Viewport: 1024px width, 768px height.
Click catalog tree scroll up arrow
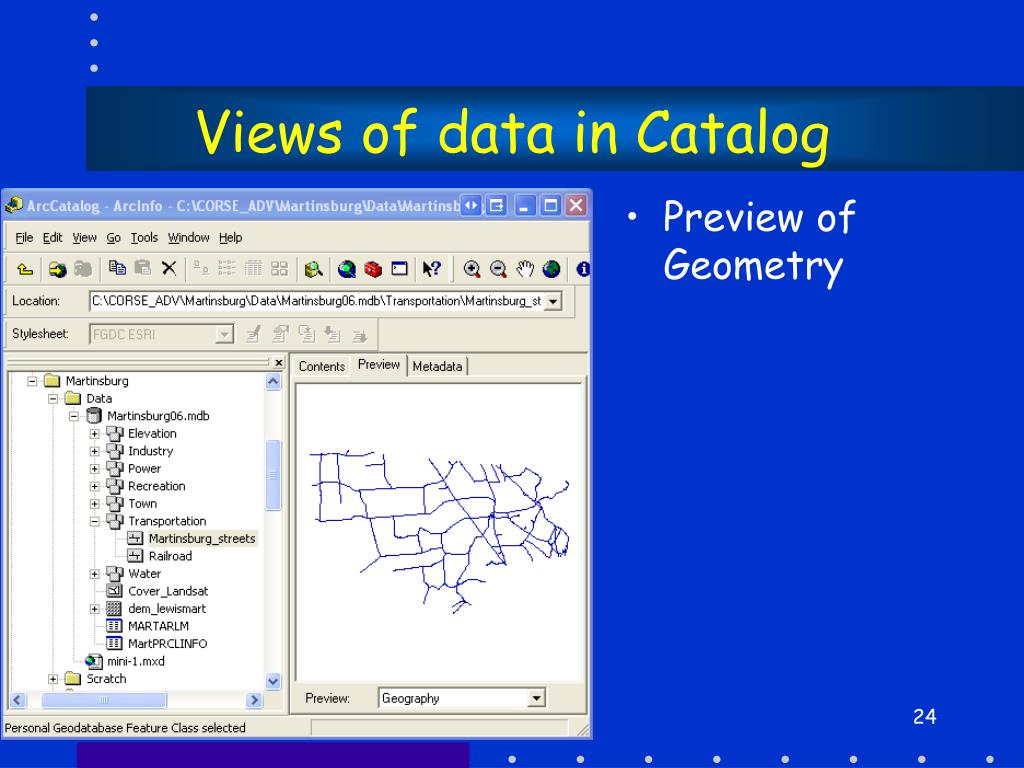pos(273,381)
